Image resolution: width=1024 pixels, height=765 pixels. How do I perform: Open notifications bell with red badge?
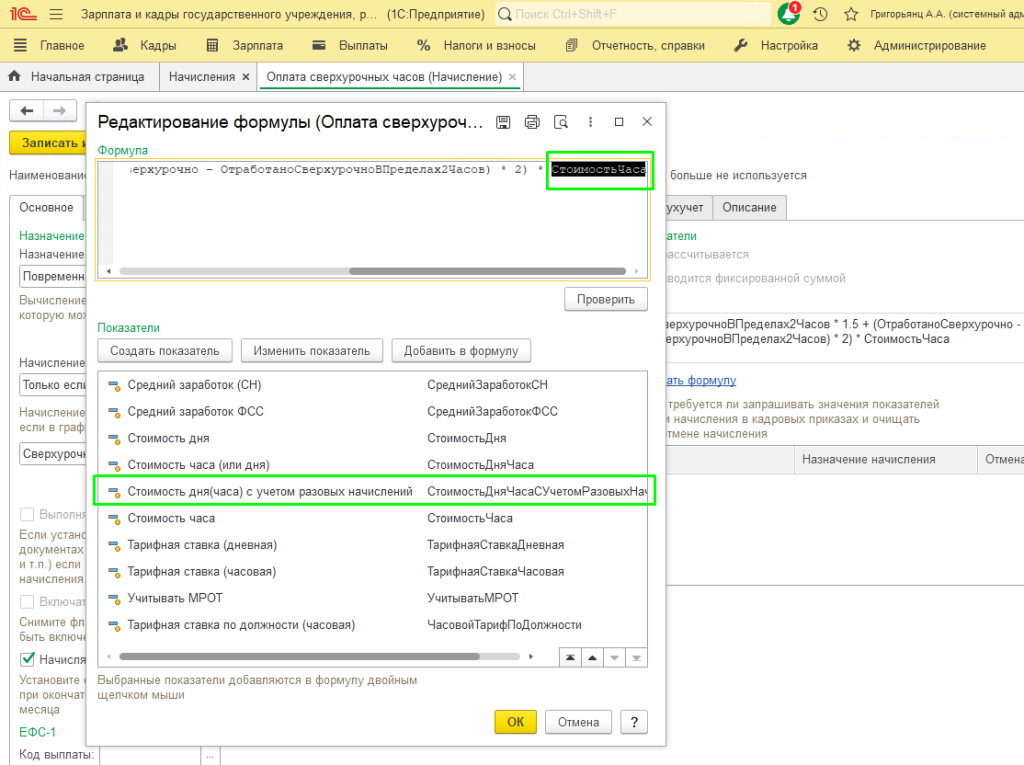[x=789, y=13]
